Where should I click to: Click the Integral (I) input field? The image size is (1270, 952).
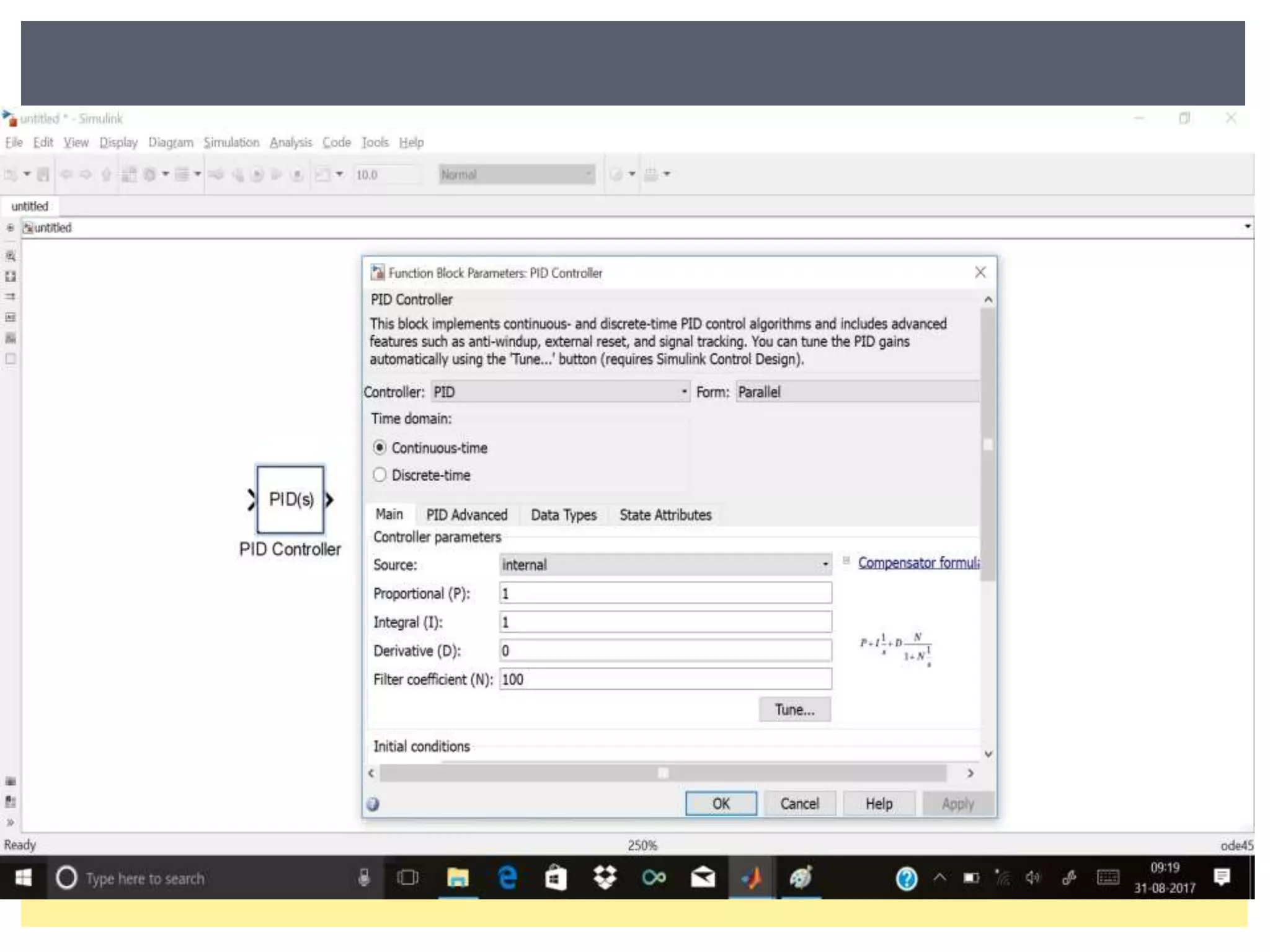coord(665,622)
